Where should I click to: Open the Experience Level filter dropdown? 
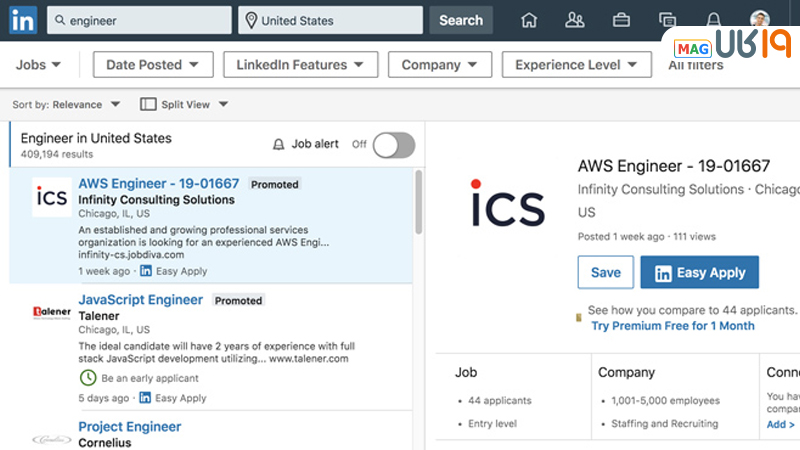(576, 65)
